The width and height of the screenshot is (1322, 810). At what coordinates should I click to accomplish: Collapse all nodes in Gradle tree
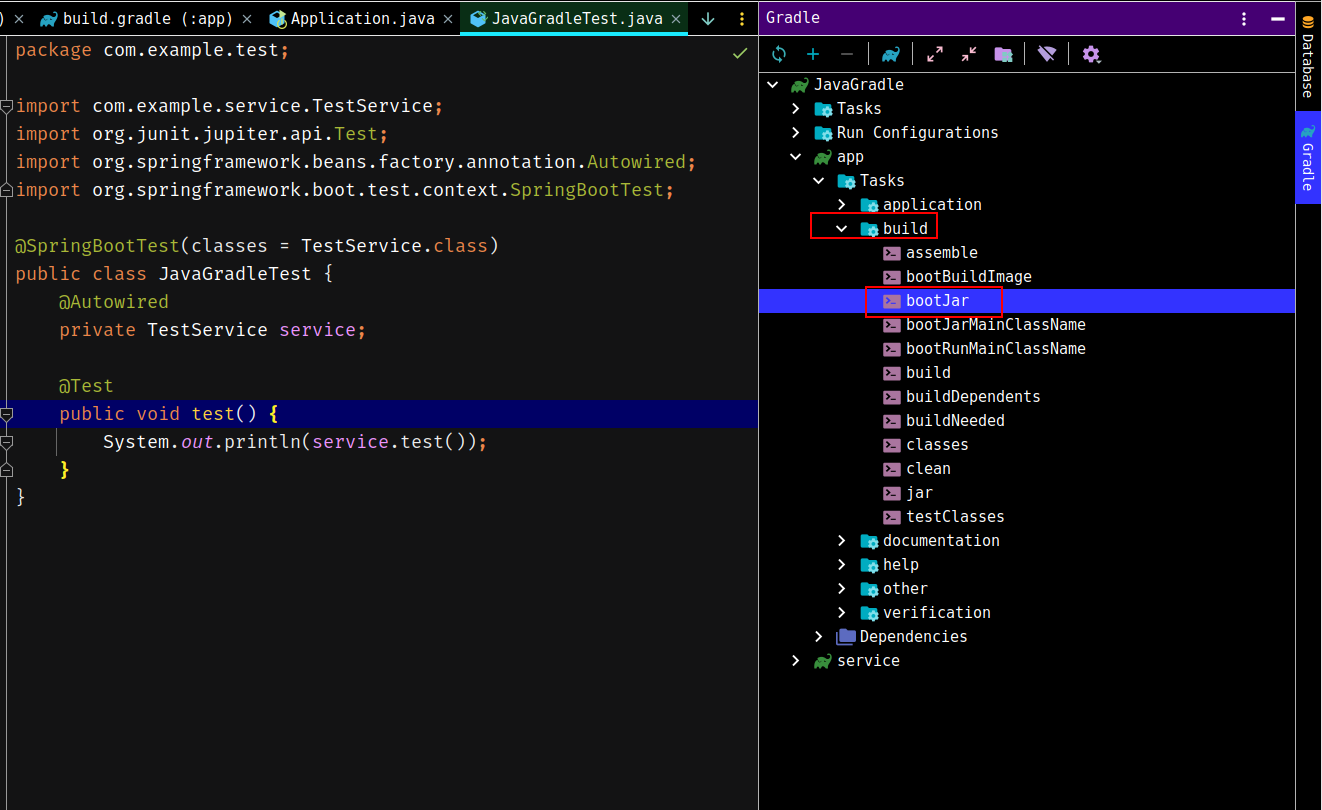(969, 54)
